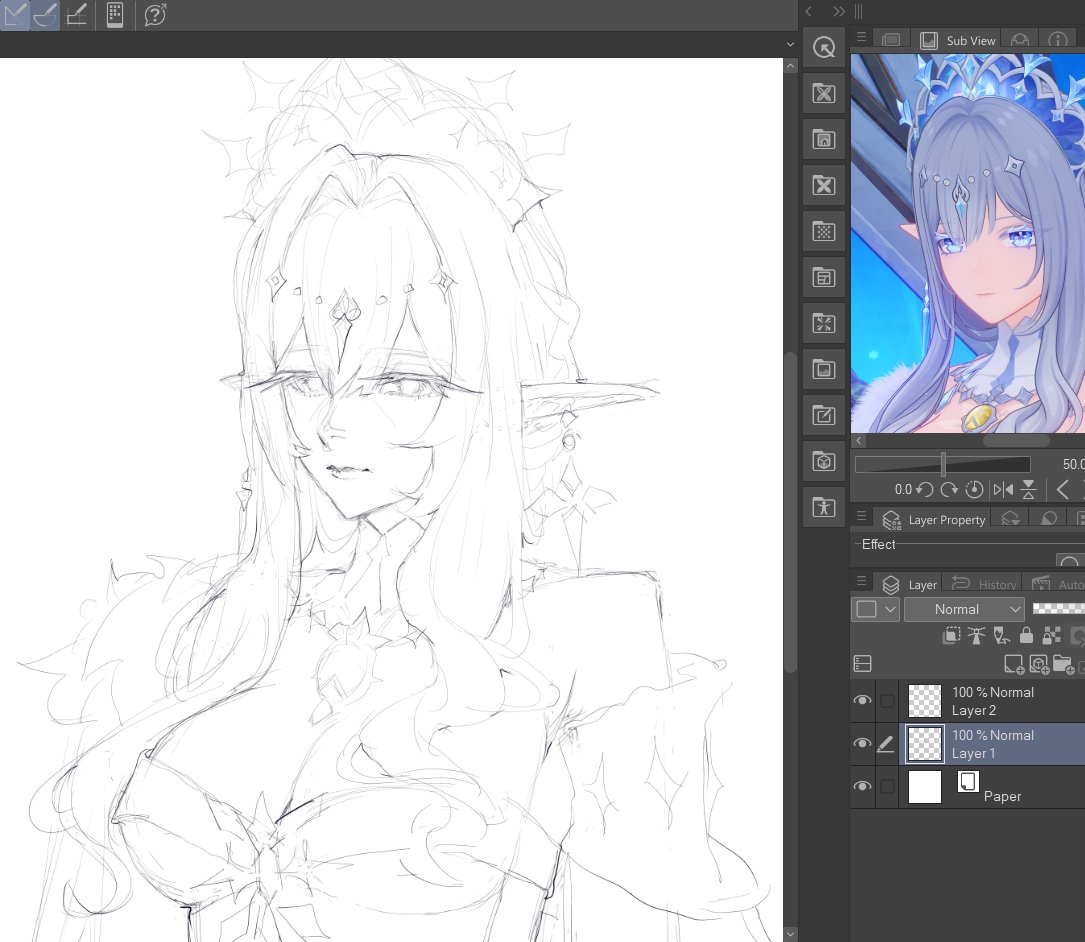Toggle Set as Reference Layer lighthouse icon

click(x=976, y=635)
